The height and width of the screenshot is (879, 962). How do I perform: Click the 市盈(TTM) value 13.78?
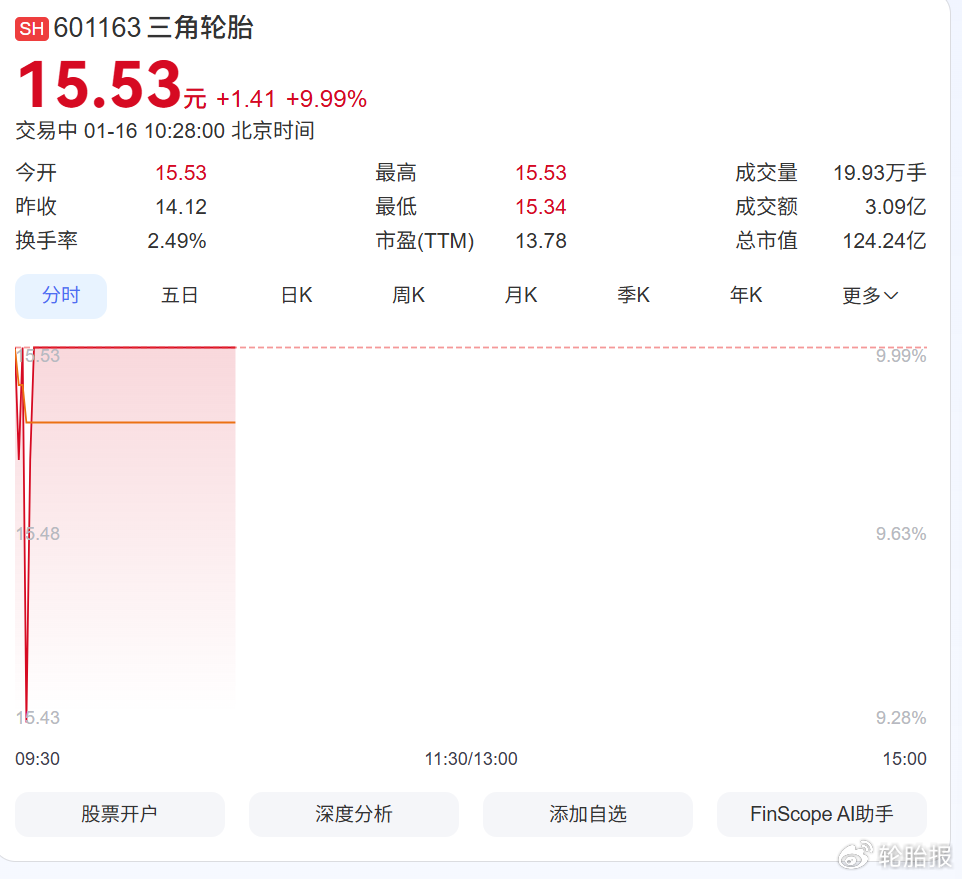click(541, 241)
